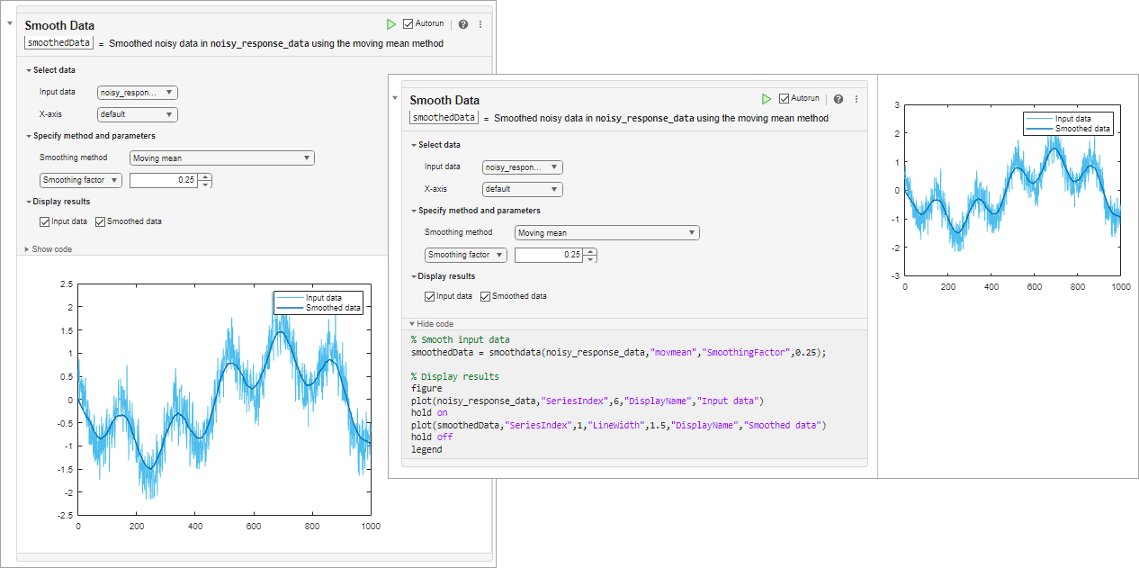Expand Show code section

pos(50,249)
